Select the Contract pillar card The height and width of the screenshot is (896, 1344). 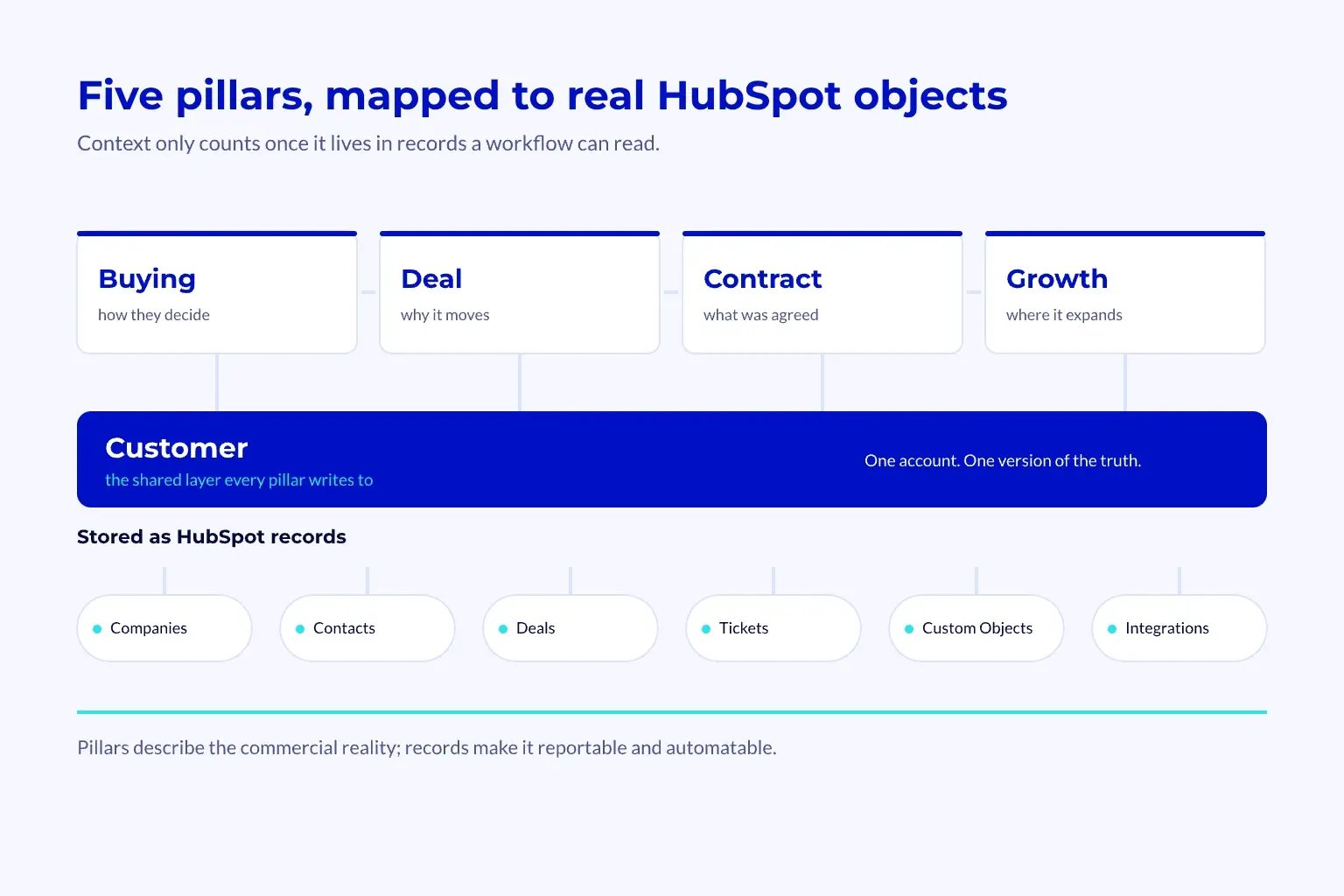(822, 292)
